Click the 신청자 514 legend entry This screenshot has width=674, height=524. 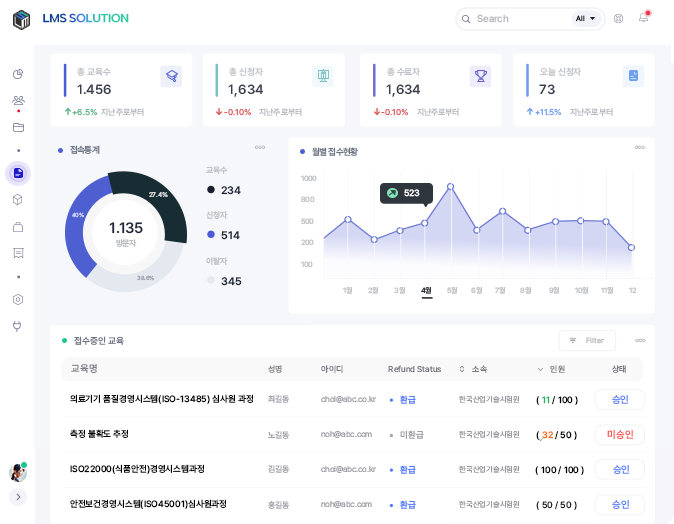pos(223,227)
